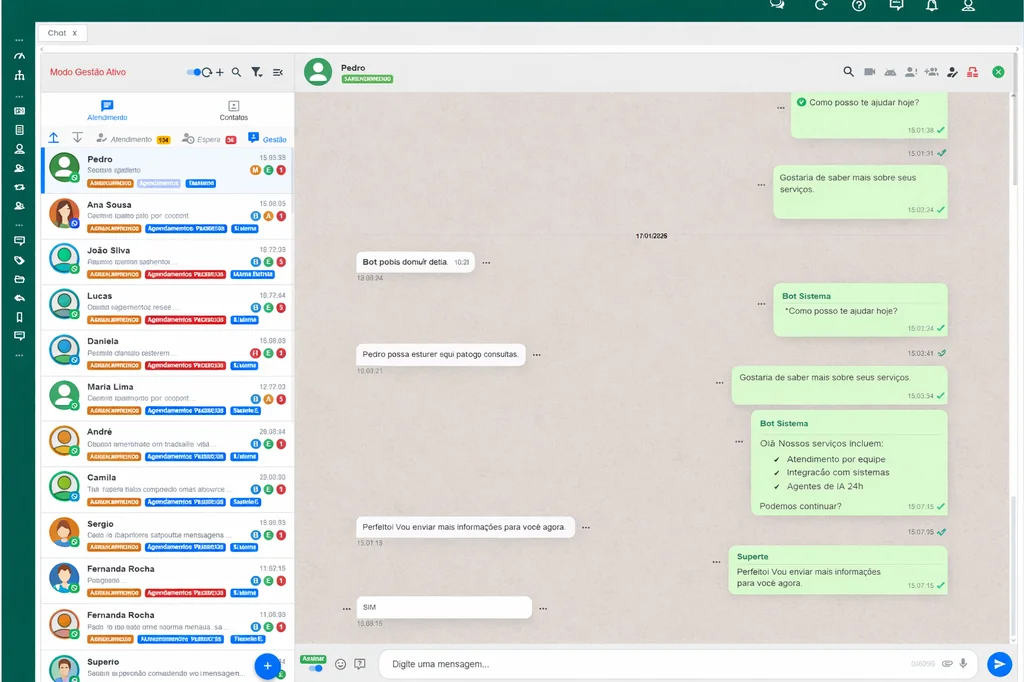1024x682 pixels.
Task: Click the message input field
Action: pos(640,664)
